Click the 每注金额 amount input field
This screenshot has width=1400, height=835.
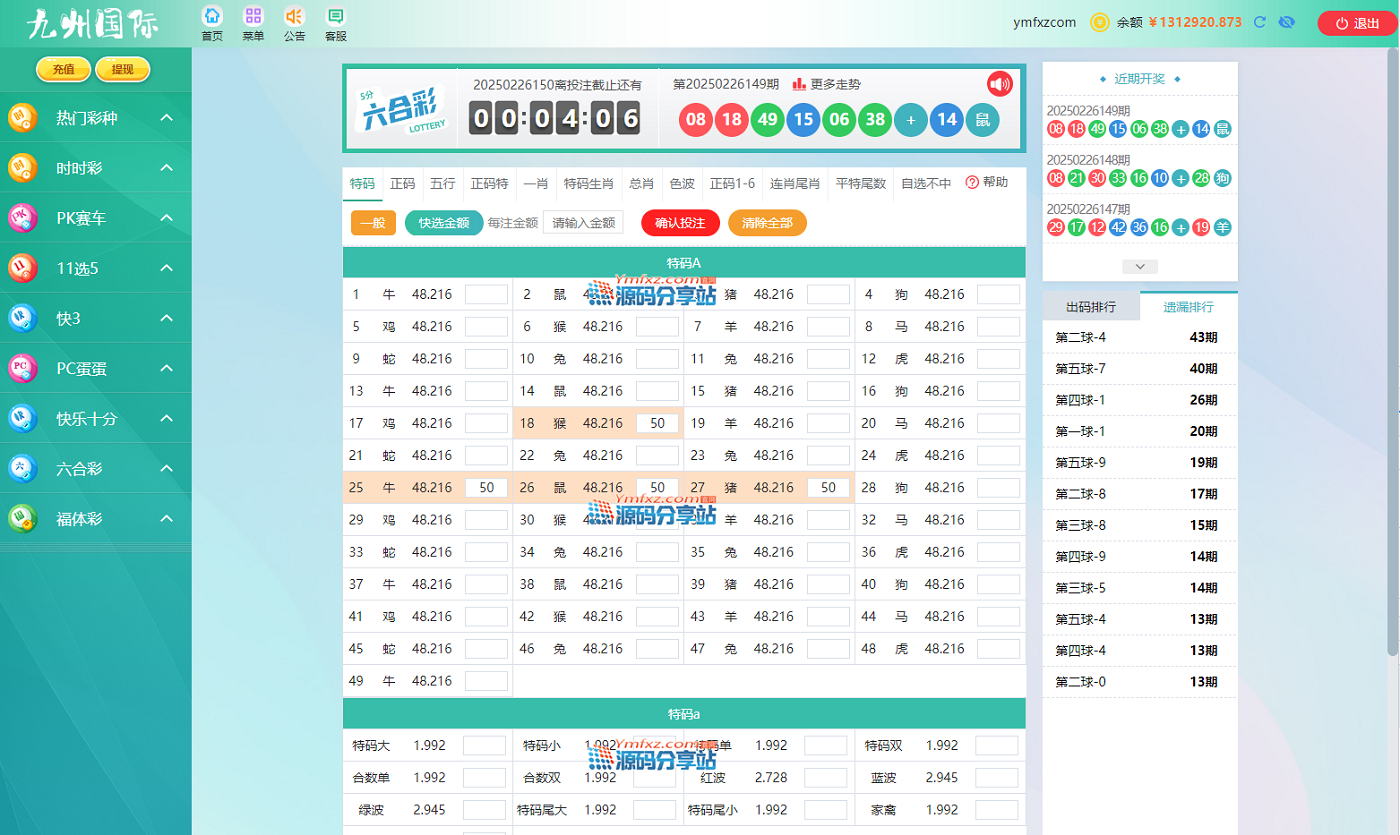tap(583, 223)
